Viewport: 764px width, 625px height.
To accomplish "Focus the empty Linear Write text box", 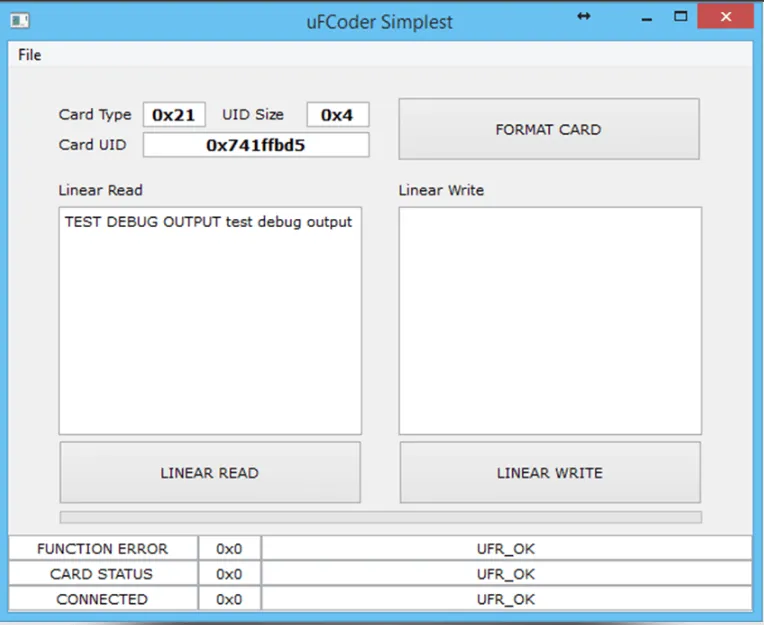I will coord(550,320).
